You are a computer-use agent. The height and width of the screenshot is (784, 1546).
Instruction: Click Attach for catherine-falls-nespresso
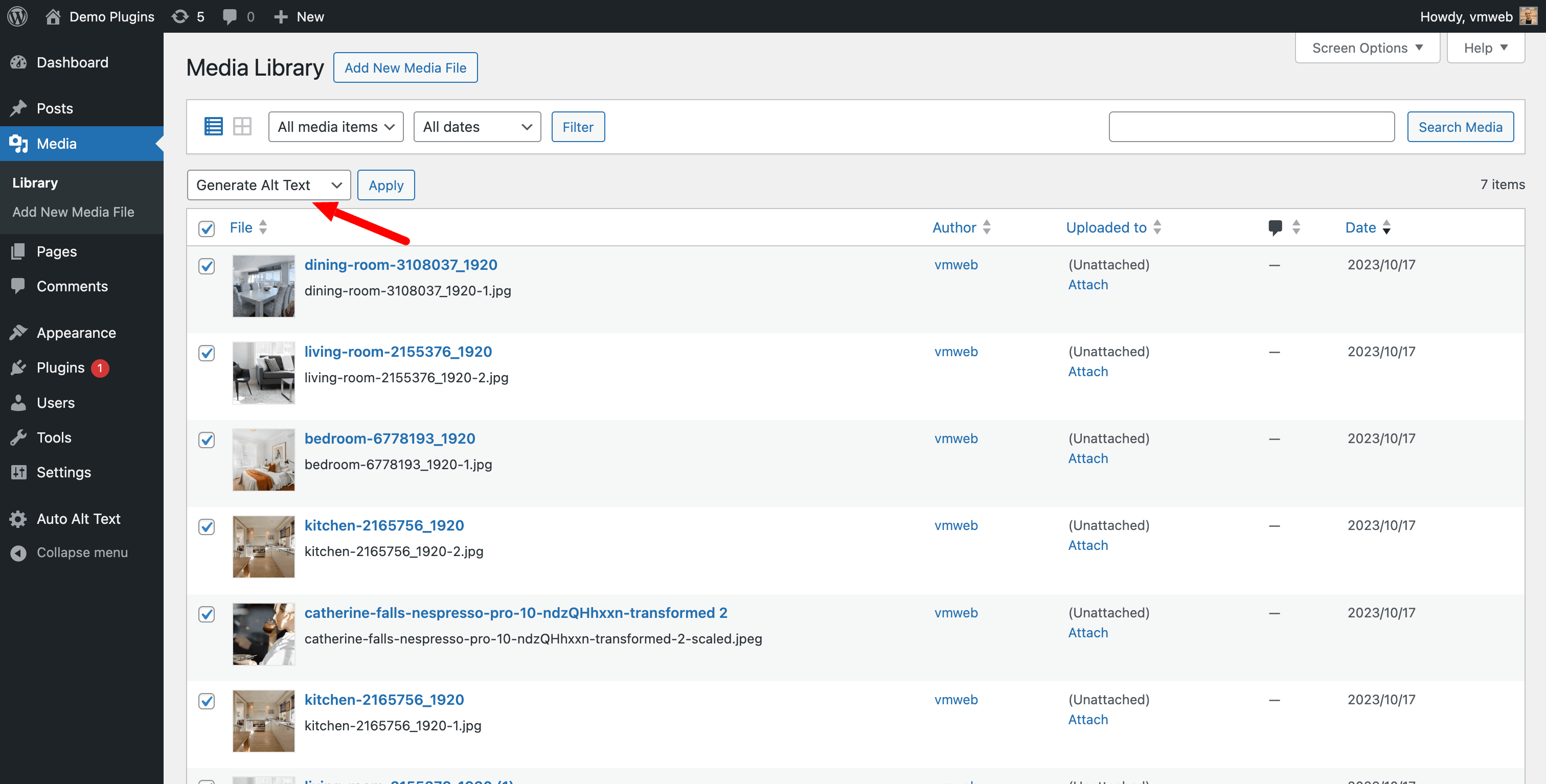(1087, 632)
